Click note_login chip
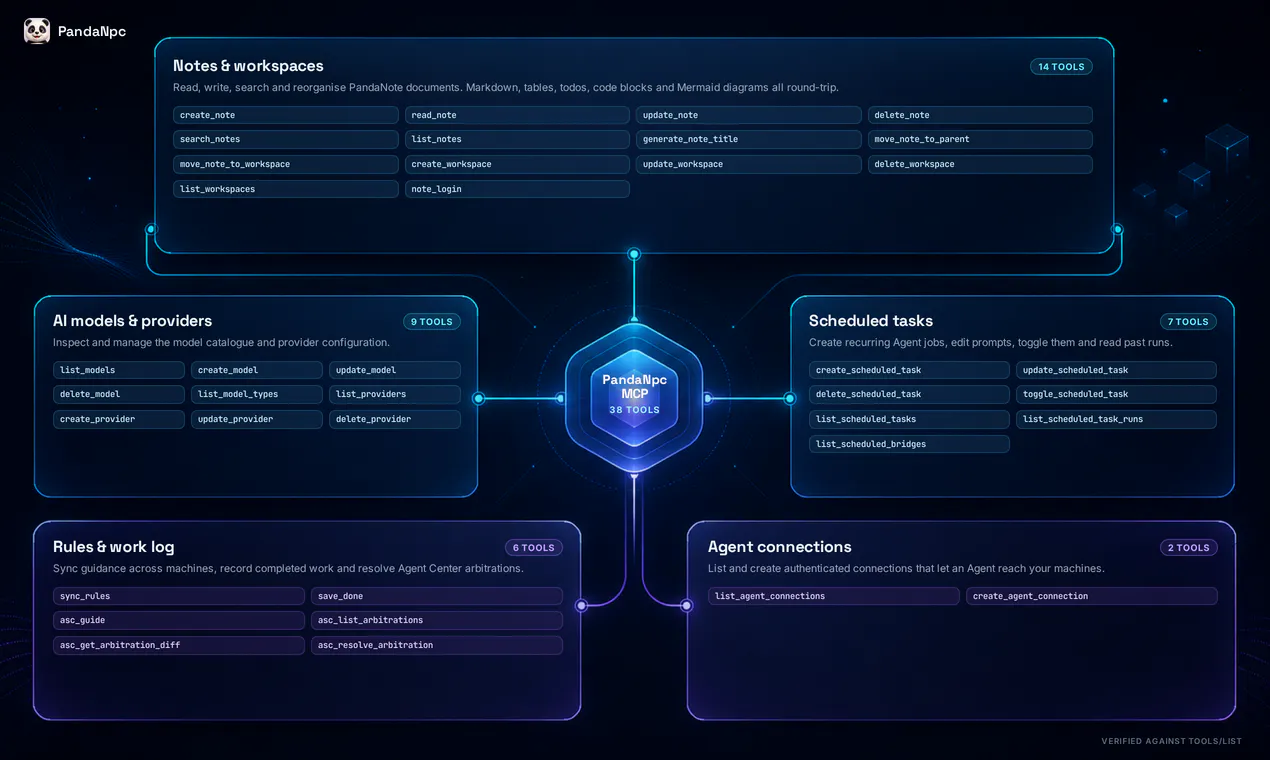The width and height of the screenshot is (1270, 760). (517, 189)
